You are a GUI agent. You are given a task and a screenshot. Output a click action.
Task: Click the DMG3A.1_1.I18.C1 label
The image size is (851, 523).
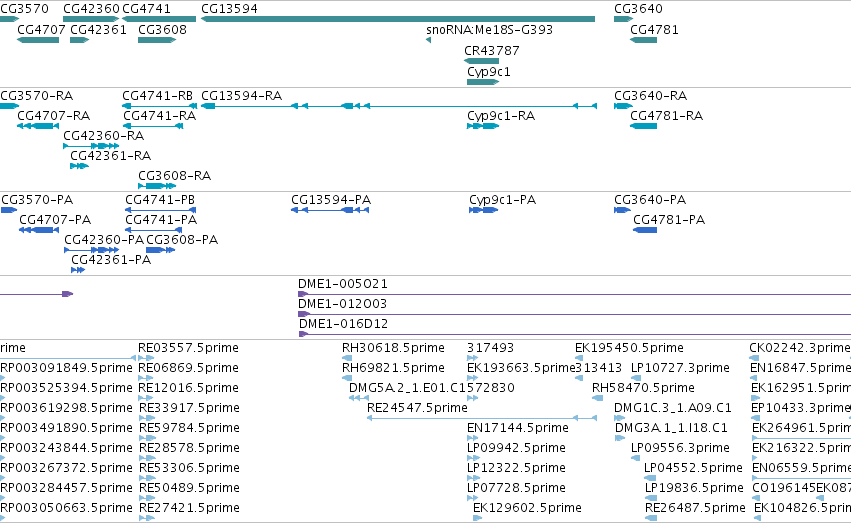(671, 429)
